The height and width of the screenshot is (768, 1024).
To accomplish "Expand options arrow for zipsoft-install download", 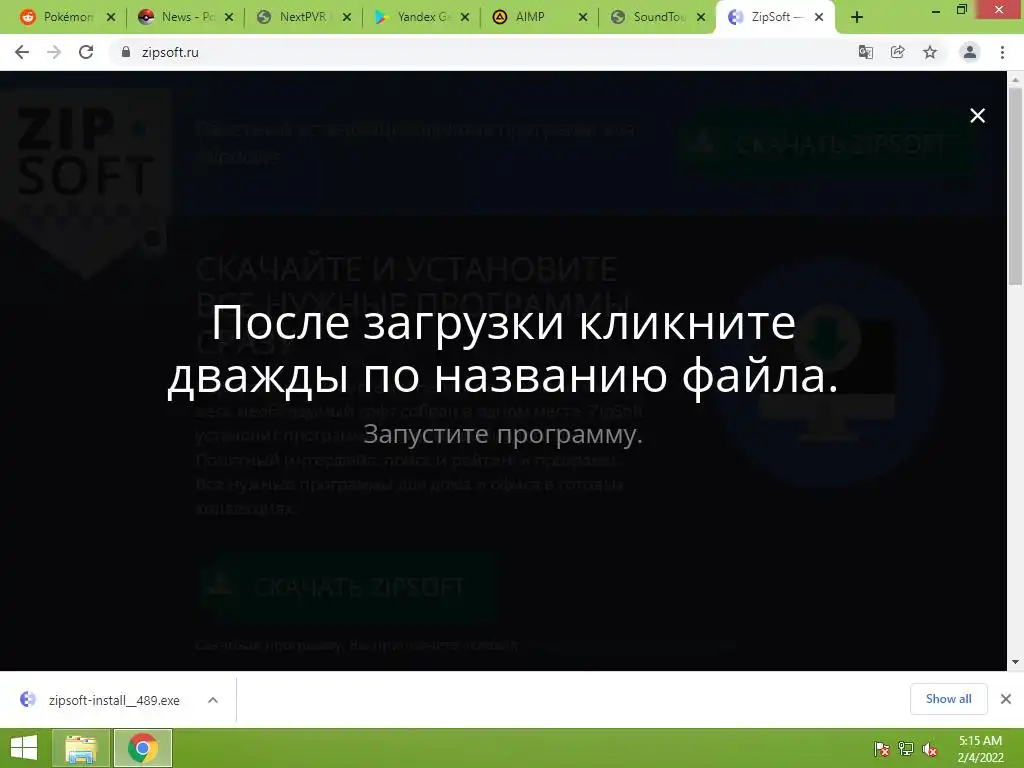I will coord(212,699).
